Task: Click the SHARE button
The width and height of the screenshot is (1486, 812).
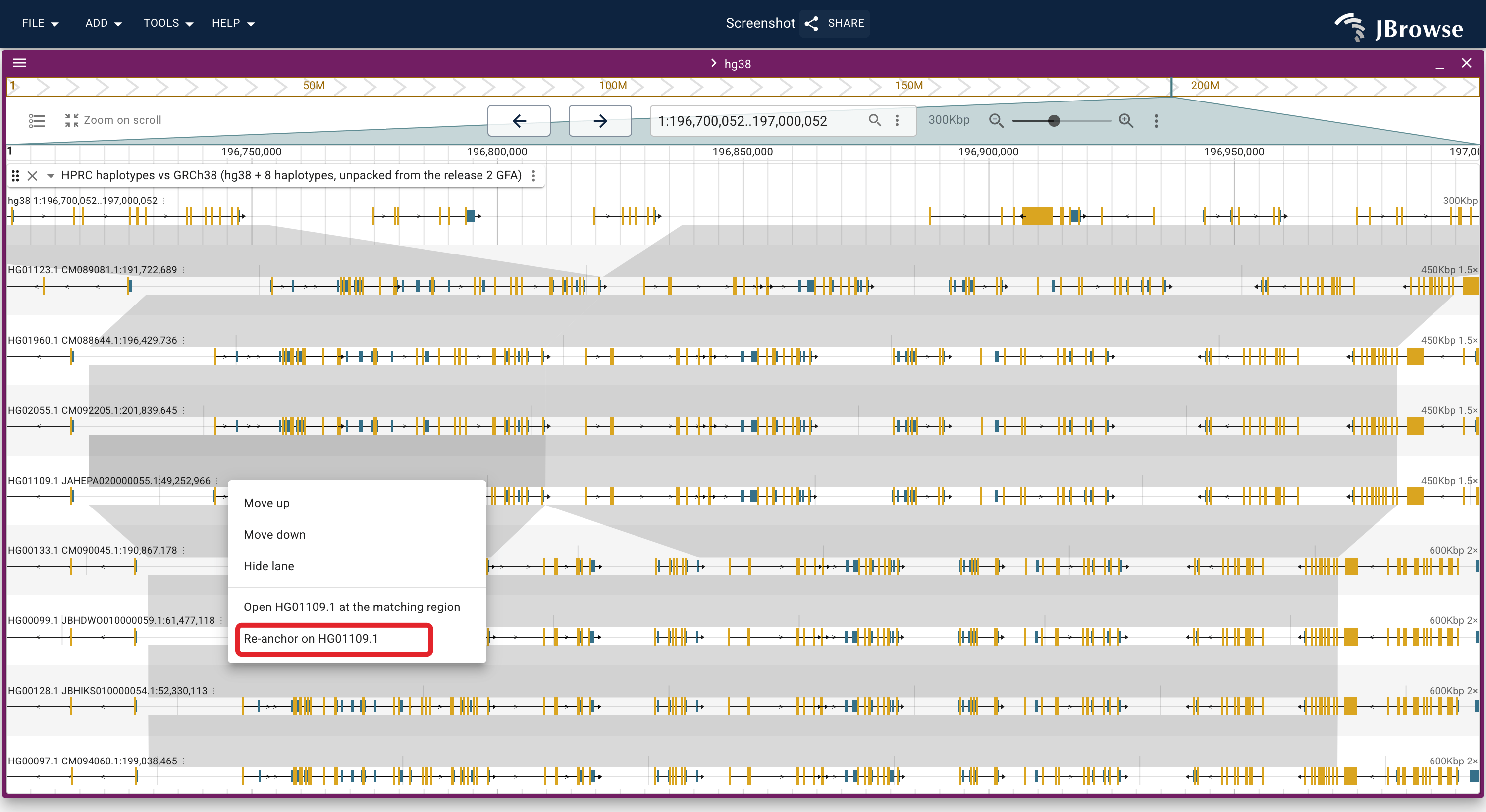Action: (x=834, y=23)
